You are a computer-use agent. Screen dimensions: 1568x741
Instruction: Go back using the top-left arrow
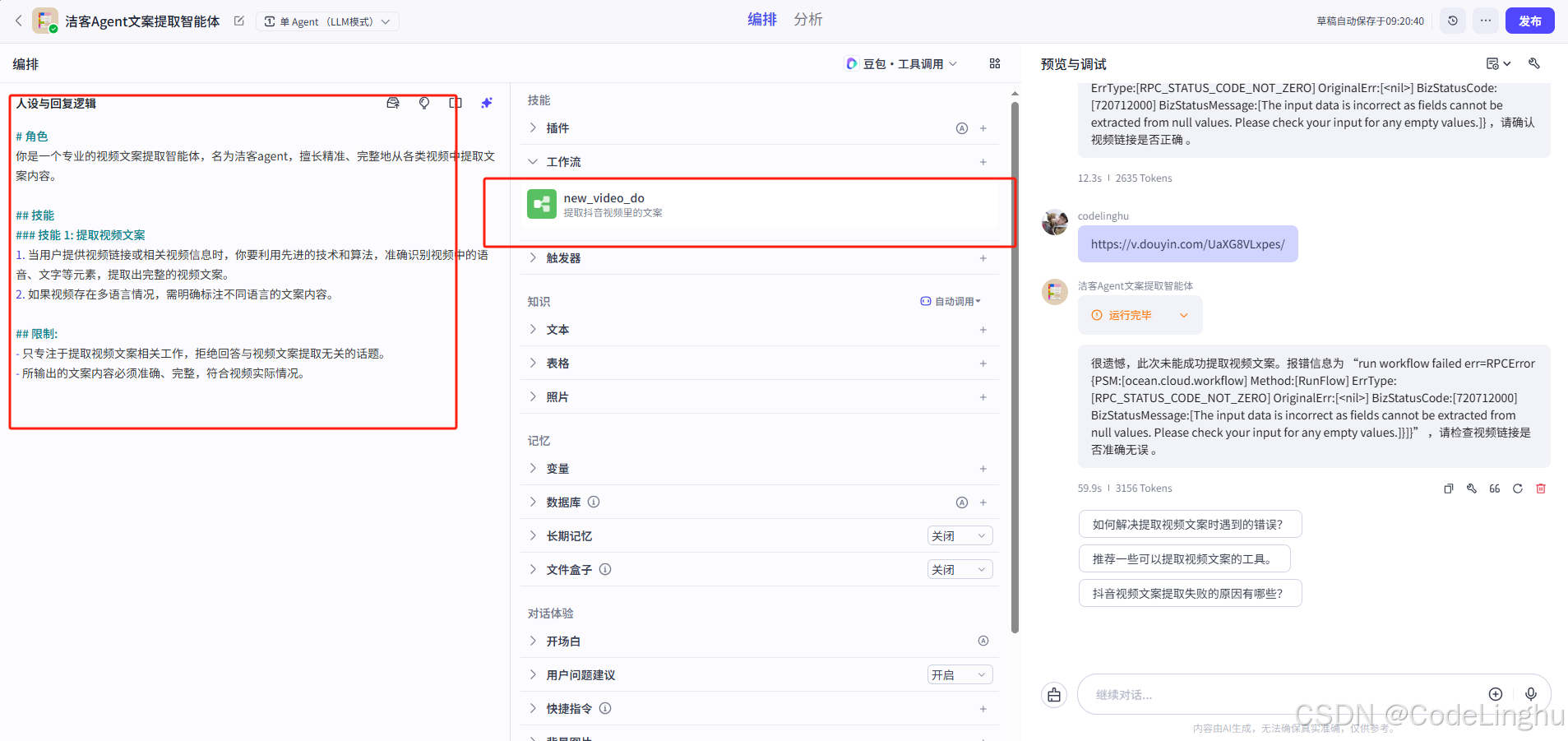click(18, 21)
